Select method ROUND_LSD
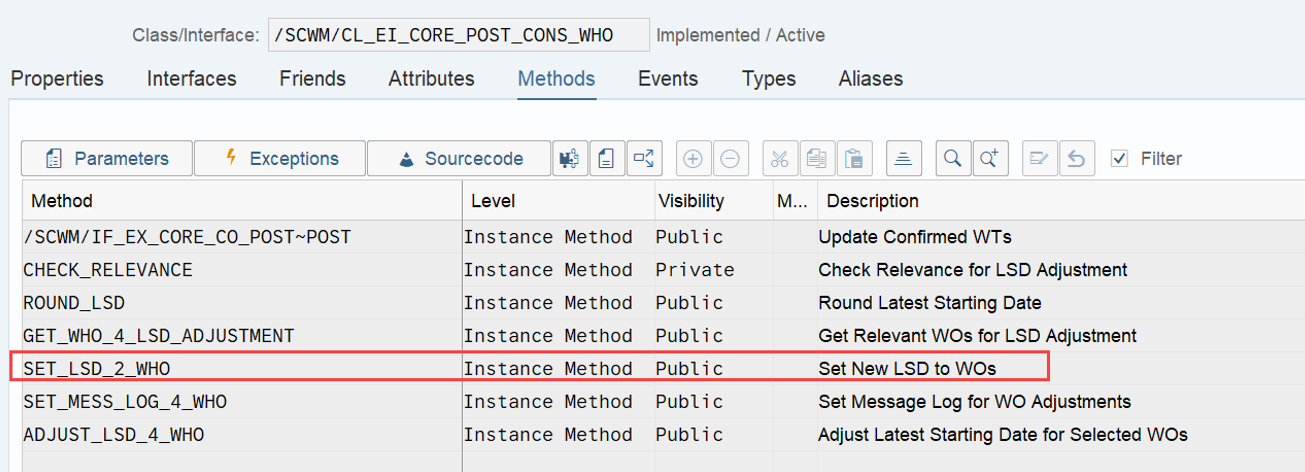This screenshot has height=472, width=1305. (x=74, y=303)
